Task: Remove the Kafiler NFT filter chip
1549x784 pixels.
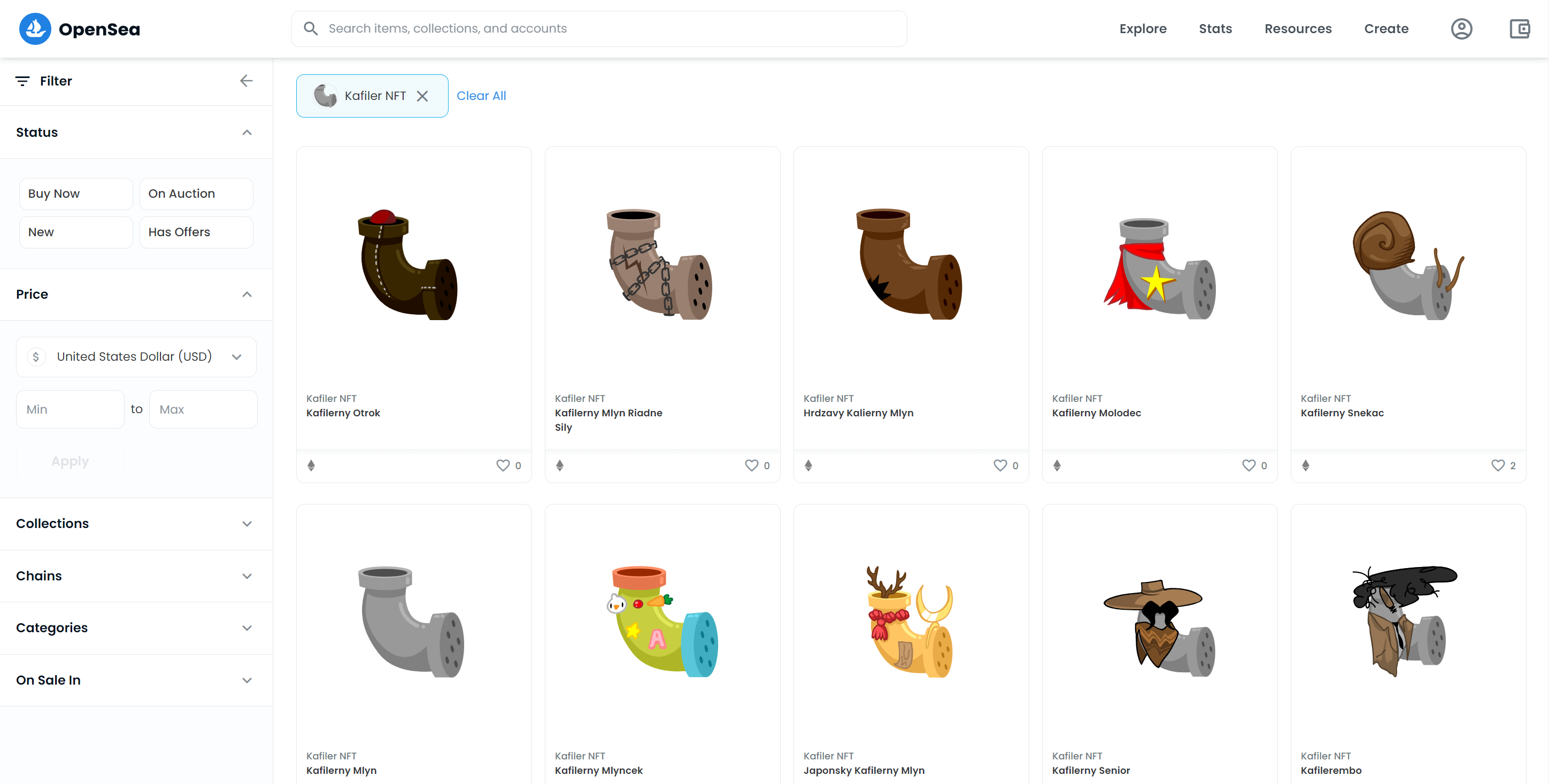Action: pyautogui.click(x=422, y=96)
